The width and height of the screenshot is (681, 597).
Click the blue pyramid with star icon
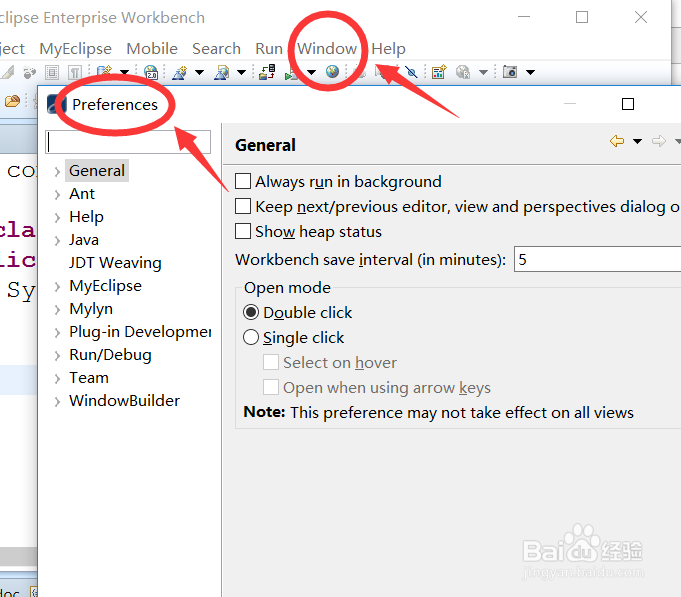pos(180,73)
